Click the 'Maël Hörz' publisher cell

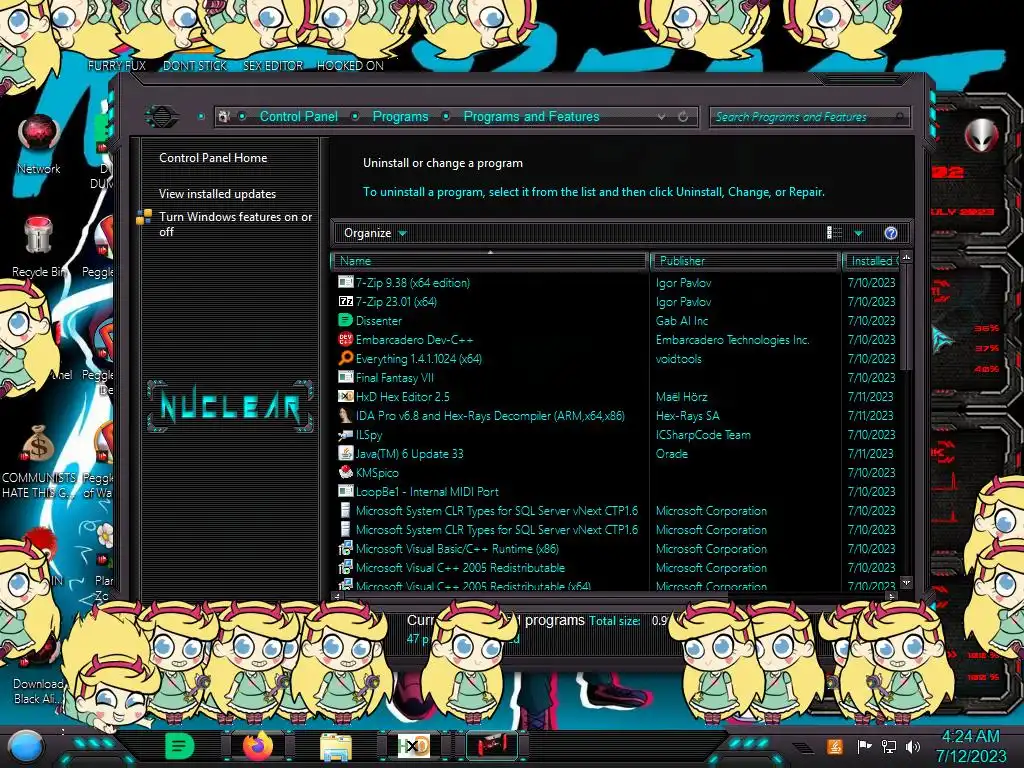(x=681, y=396)
